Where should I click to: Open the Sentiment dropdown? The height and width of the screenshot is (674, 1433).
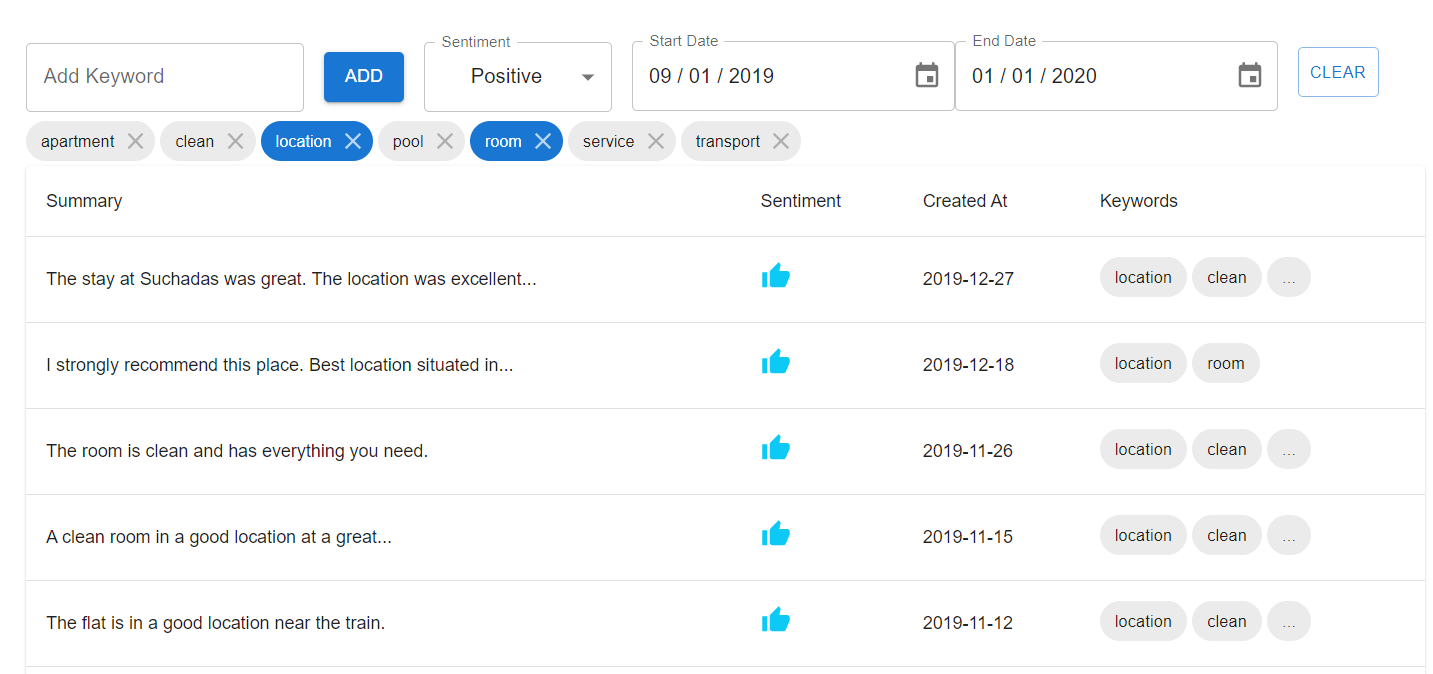518,77
